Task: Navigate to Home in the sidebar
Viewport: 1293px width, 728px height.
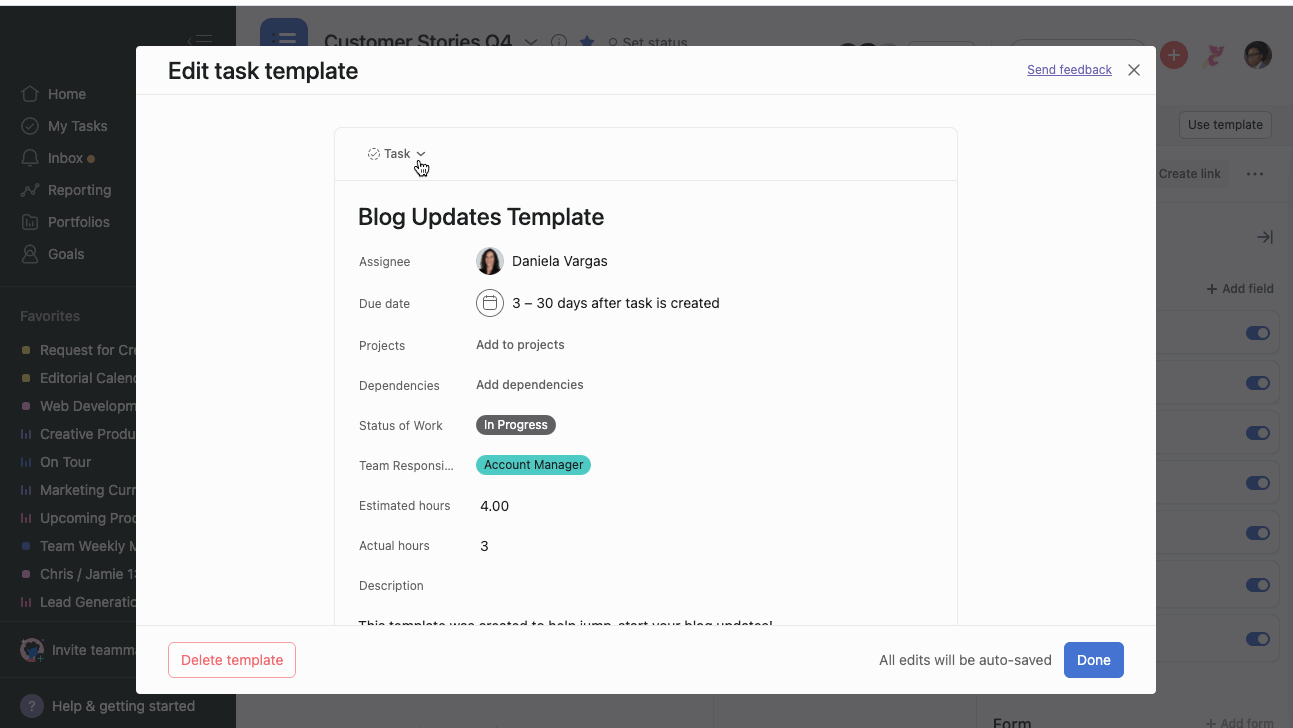Action: click(66, 93)
